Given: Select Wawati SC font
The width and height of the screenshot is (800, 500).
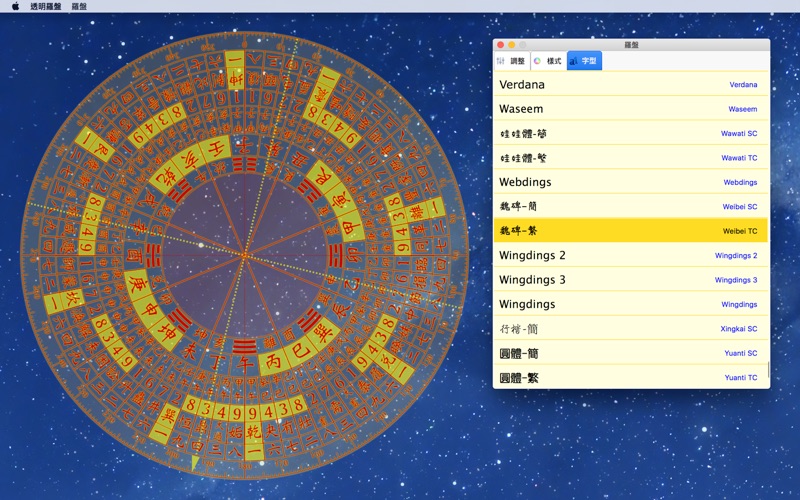Looking at the screenshot, I should coord(630,133).
